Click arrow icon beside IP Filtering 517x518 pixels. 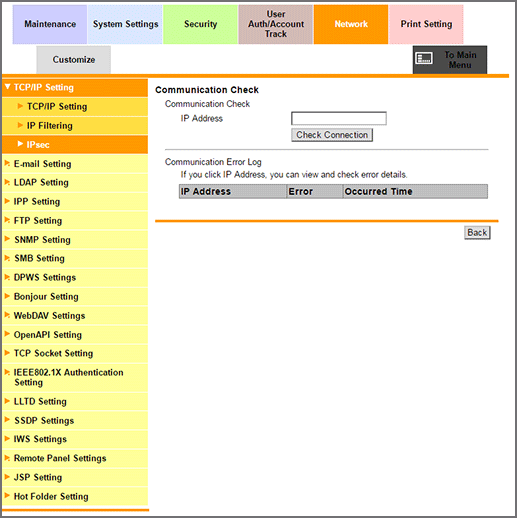point(20,125)
